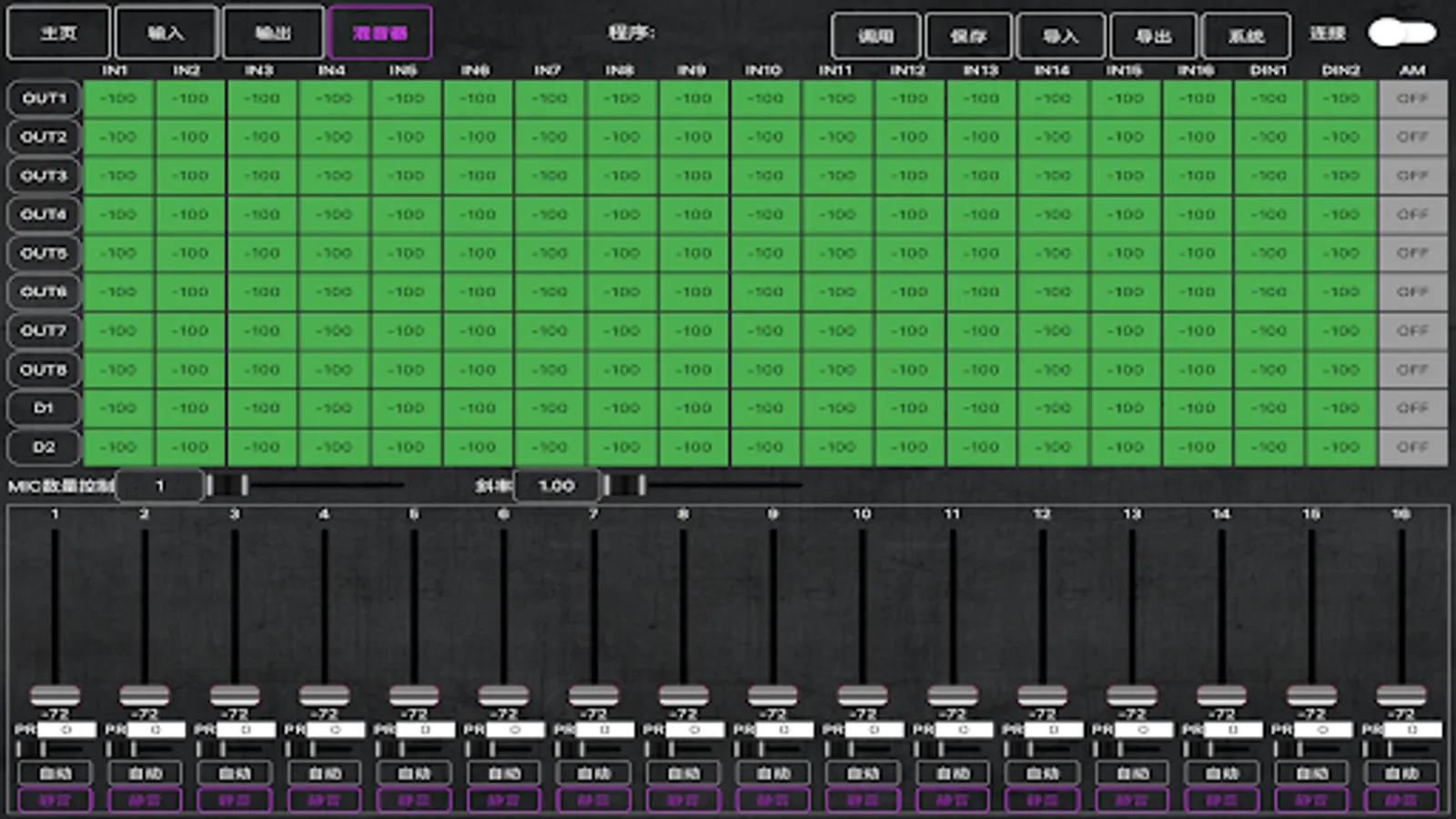Viewport: 1456px width, 819px height.
Task: Click the 斜率 value field showing 1.00
Action: [x=556, y=486]
